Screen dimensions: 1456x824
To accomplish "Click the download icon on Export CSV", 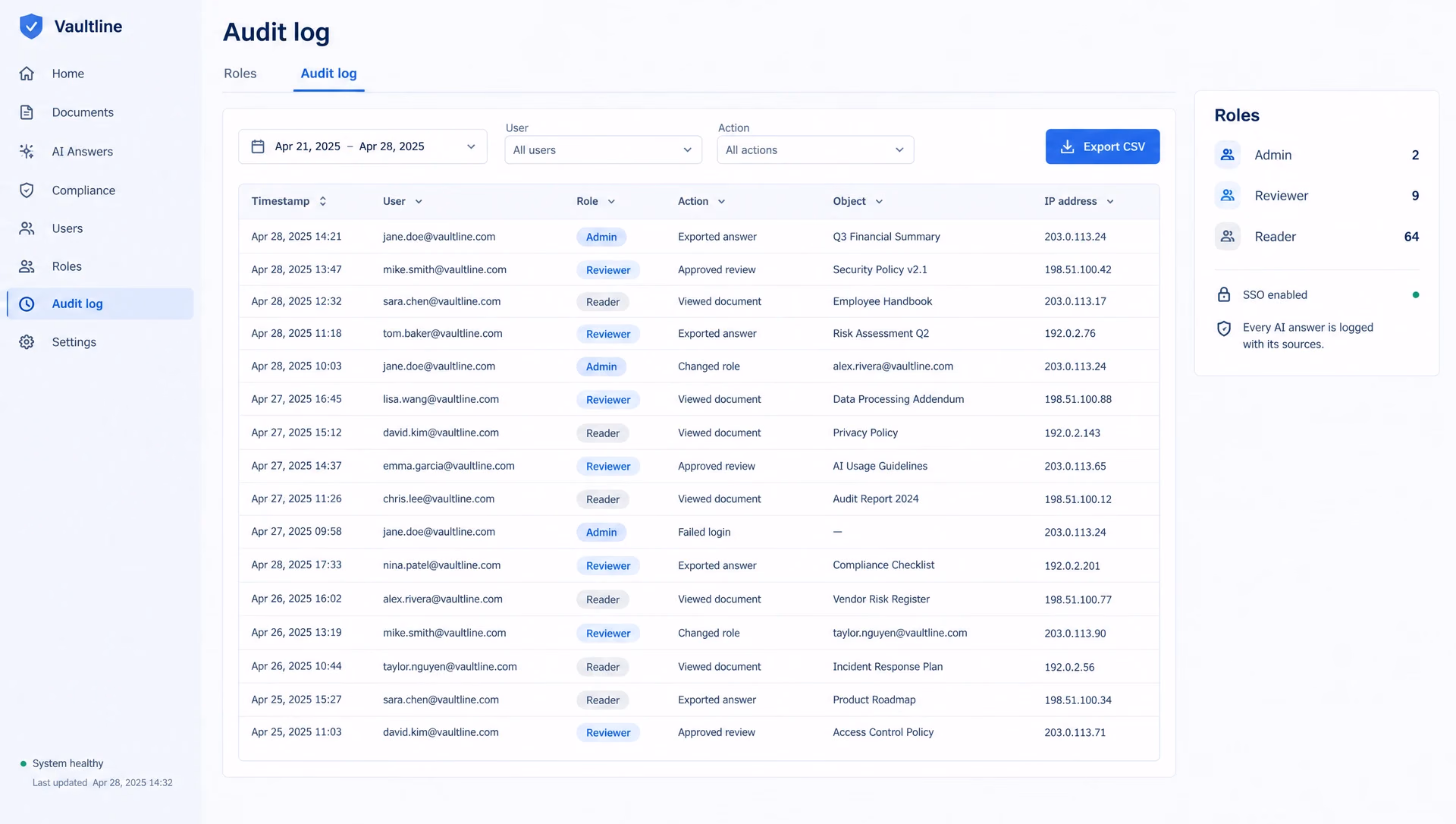I will pos(1067,146).
